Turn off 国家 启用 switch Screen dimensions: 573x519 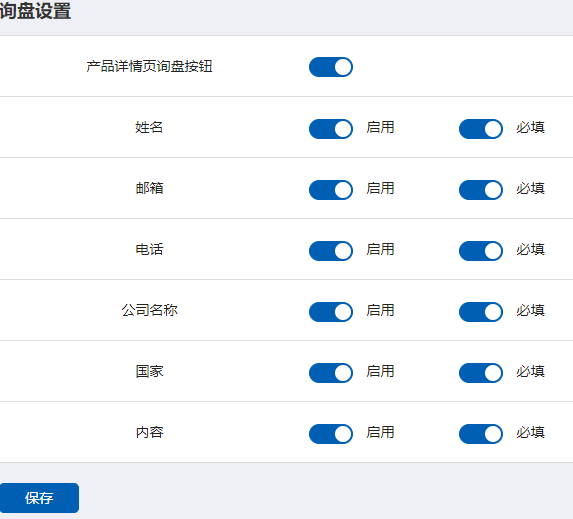331,373
